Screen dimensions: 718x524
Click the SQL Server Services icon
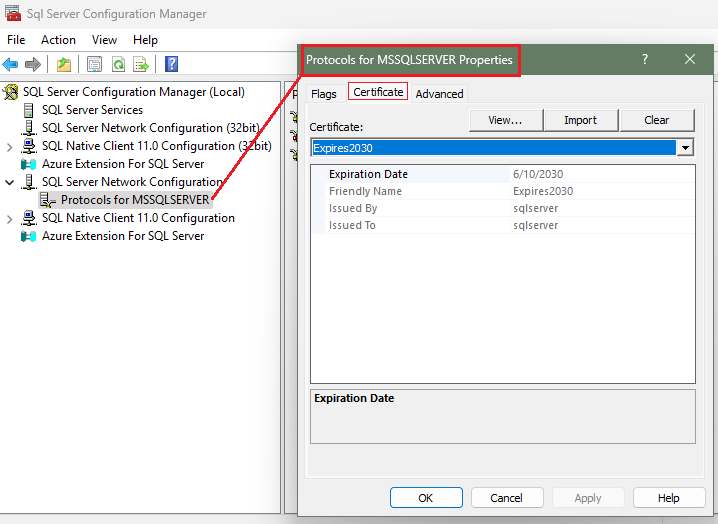(x=28, y=110)
